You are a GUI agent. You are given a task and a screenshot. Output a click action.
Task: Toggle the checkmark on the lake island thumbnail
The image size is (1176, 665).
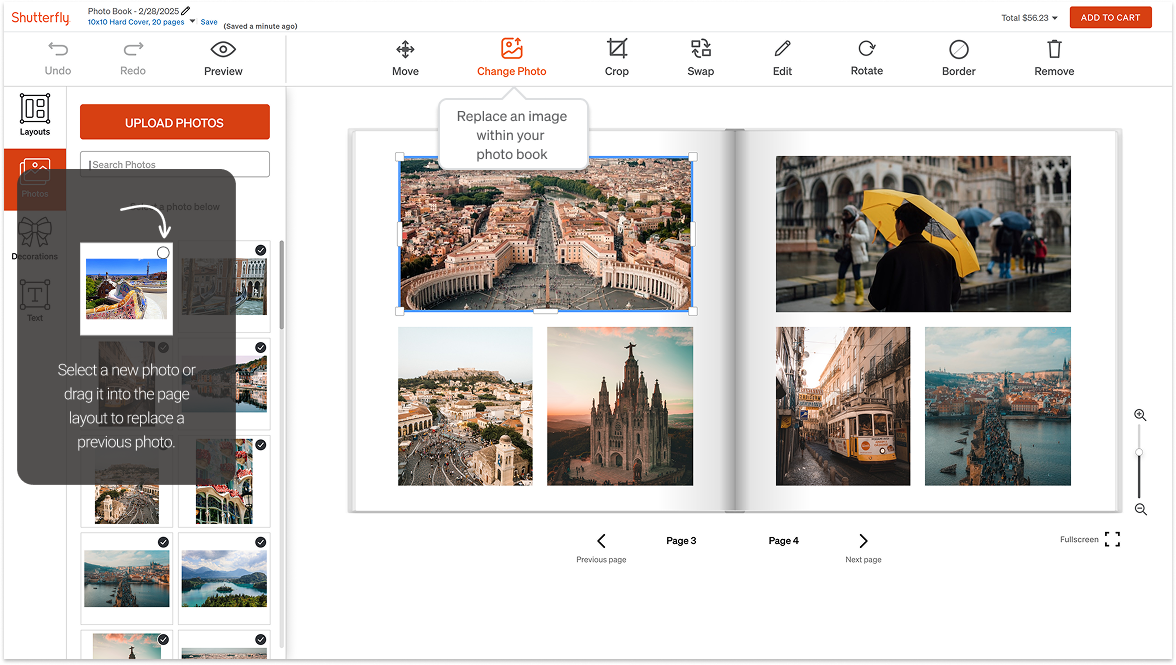pyautogui.click(x=260, y=542)
